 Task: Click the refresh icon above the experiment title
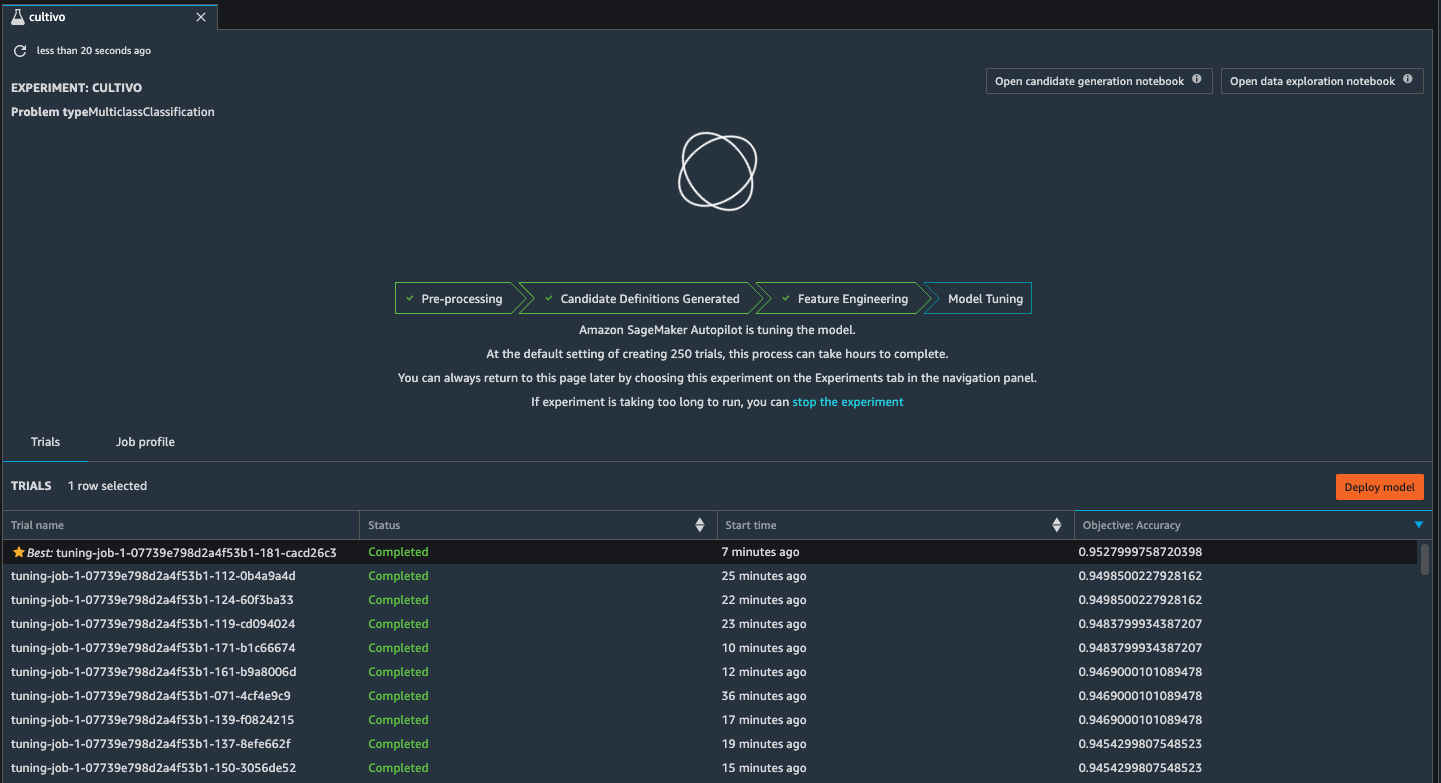coord(20,50)
